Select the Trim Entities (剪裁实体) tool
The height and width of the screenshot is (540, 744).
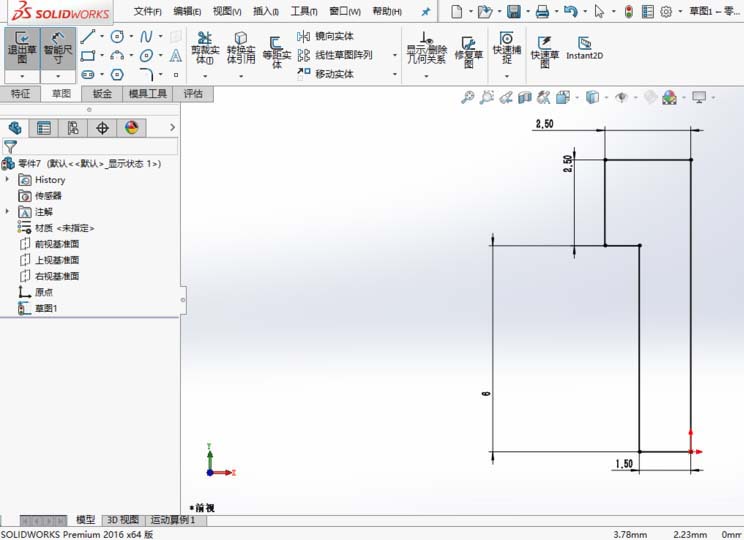(x=204, y=47)
